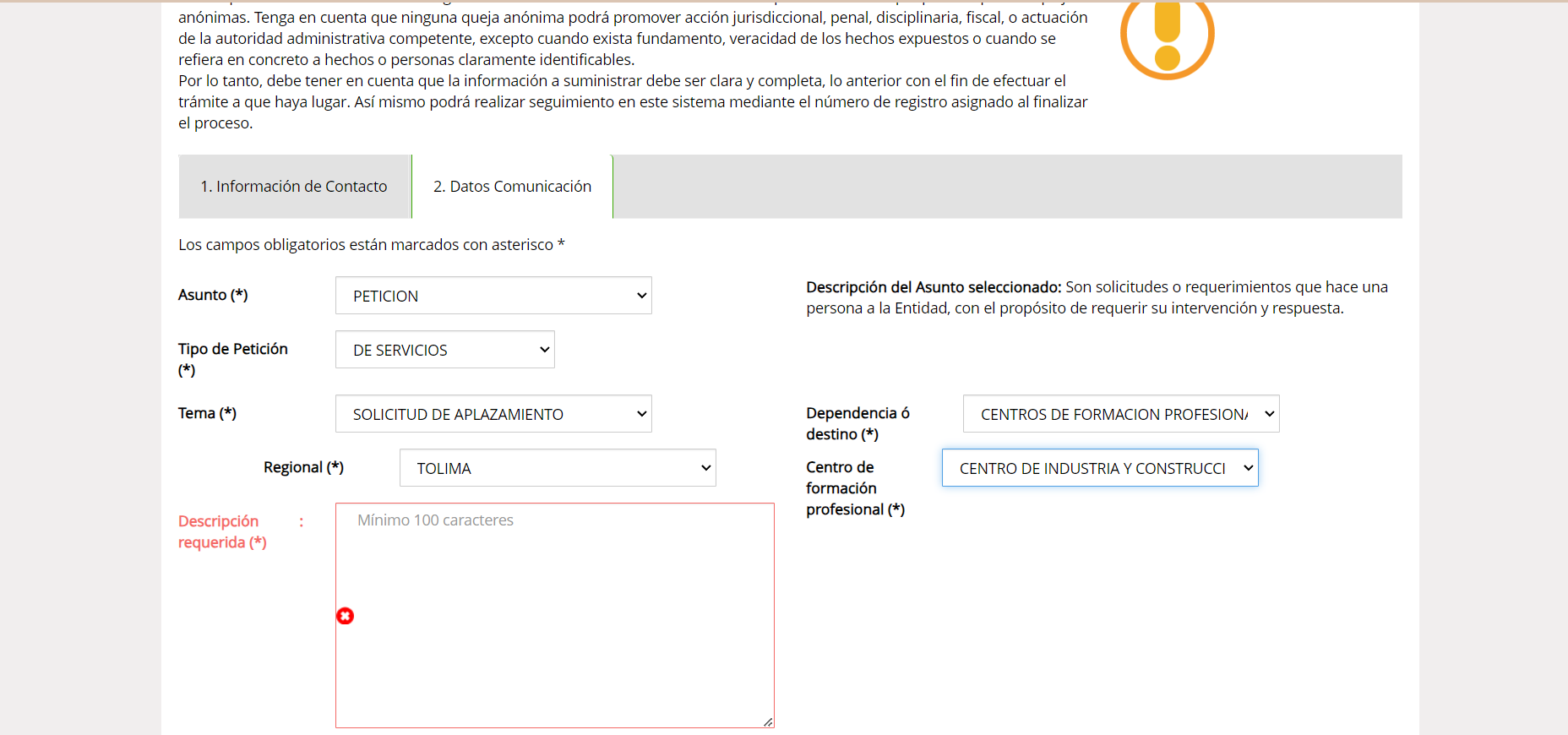
Task: Click the 'Tipo de Petición (*)' label
Action: coord(233,359)
